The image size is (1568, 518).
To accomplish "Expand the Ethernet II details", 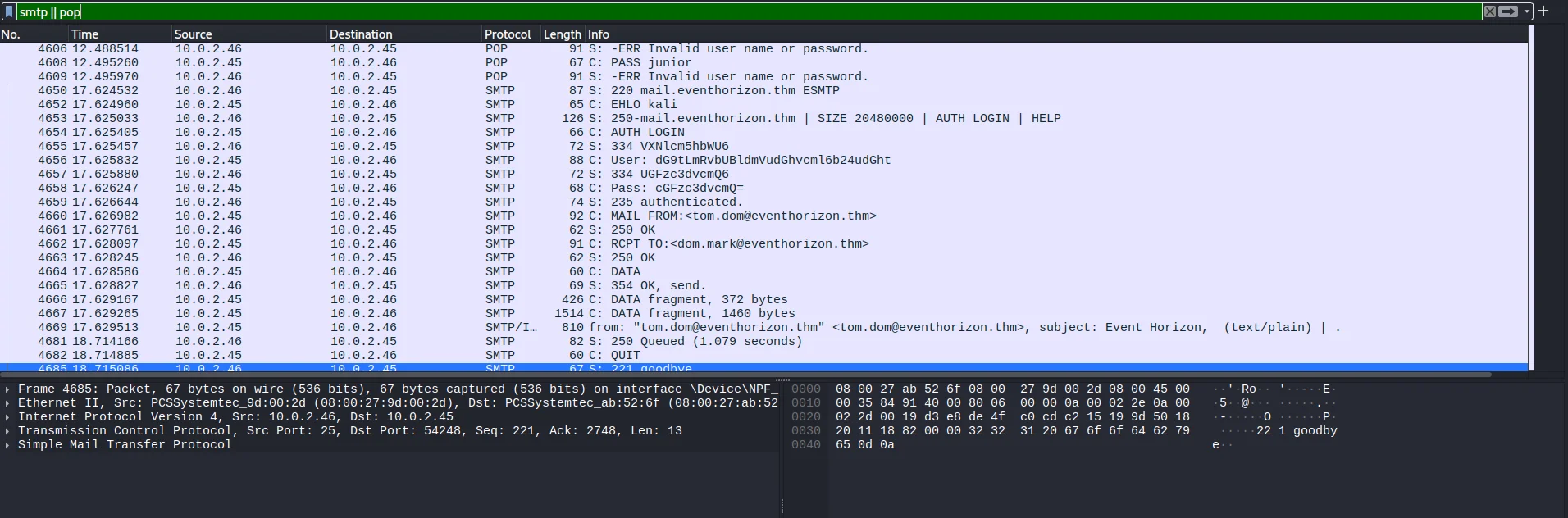I will coord(7,403).
